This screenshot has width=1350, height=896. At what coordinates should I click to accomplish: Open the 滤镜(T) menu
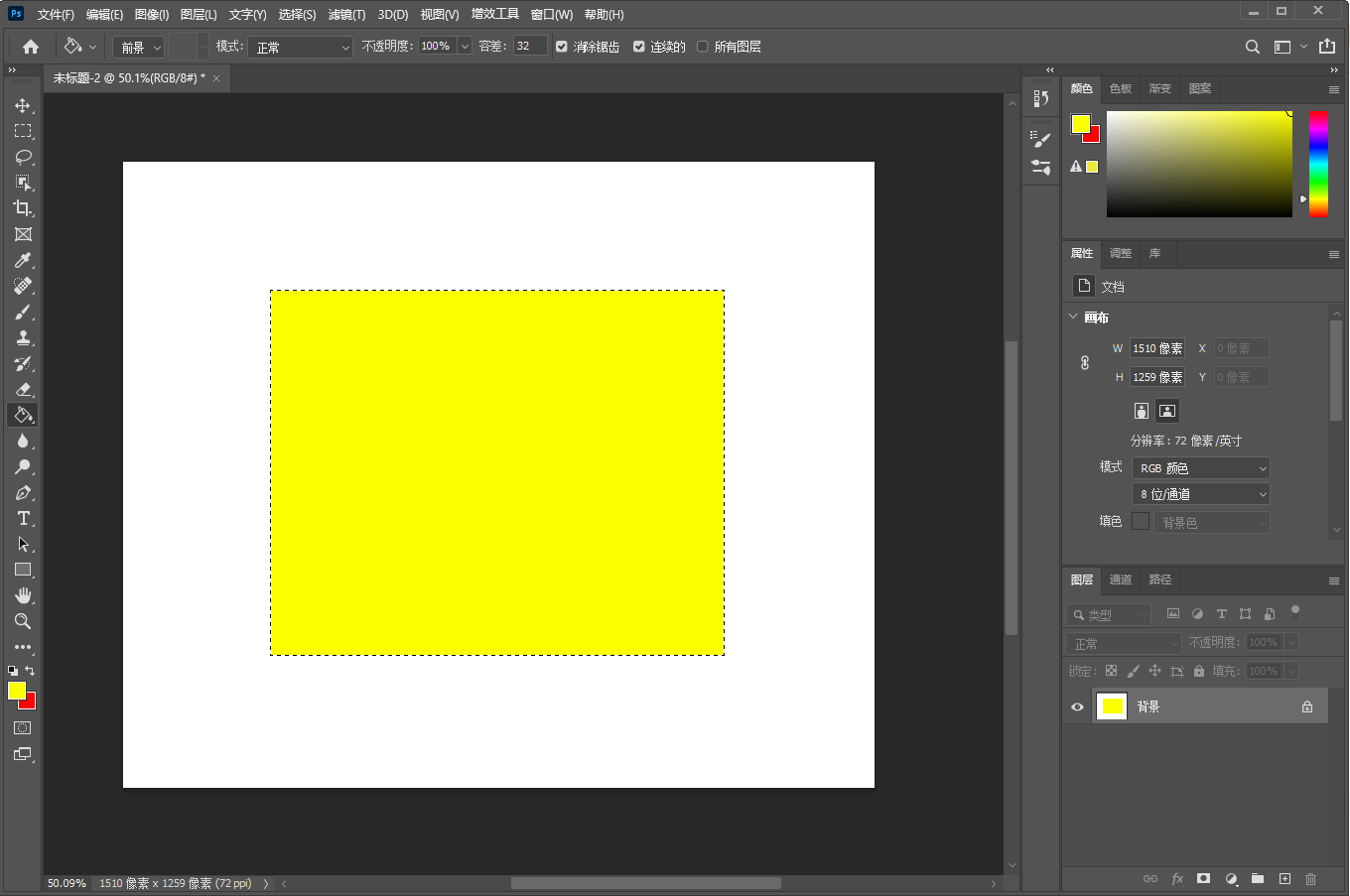click(346, 15)
